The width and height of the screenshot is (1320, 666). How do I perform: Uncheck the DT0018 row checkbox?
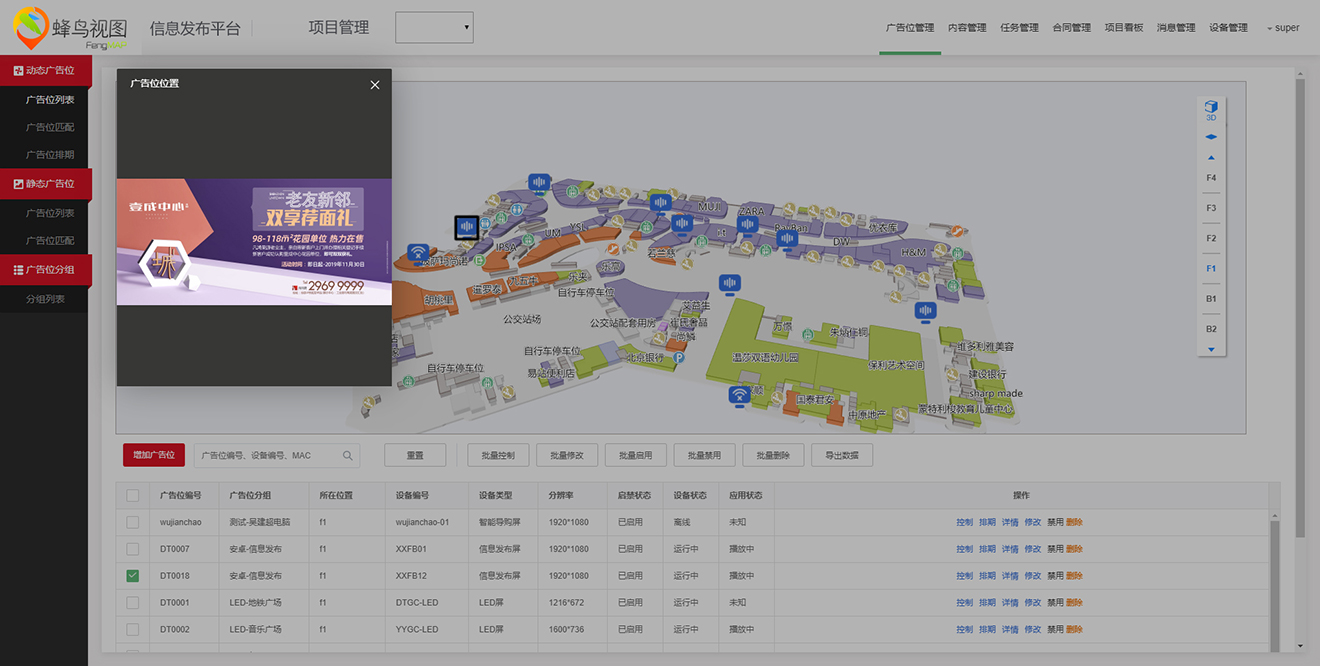click(x=133, y=576)
